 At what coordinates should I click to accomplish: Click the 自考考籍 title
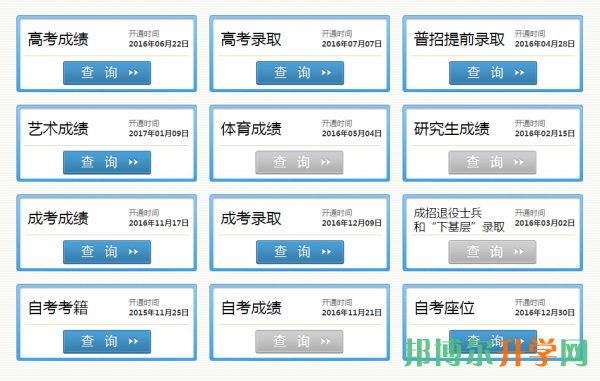pos(58,308)
